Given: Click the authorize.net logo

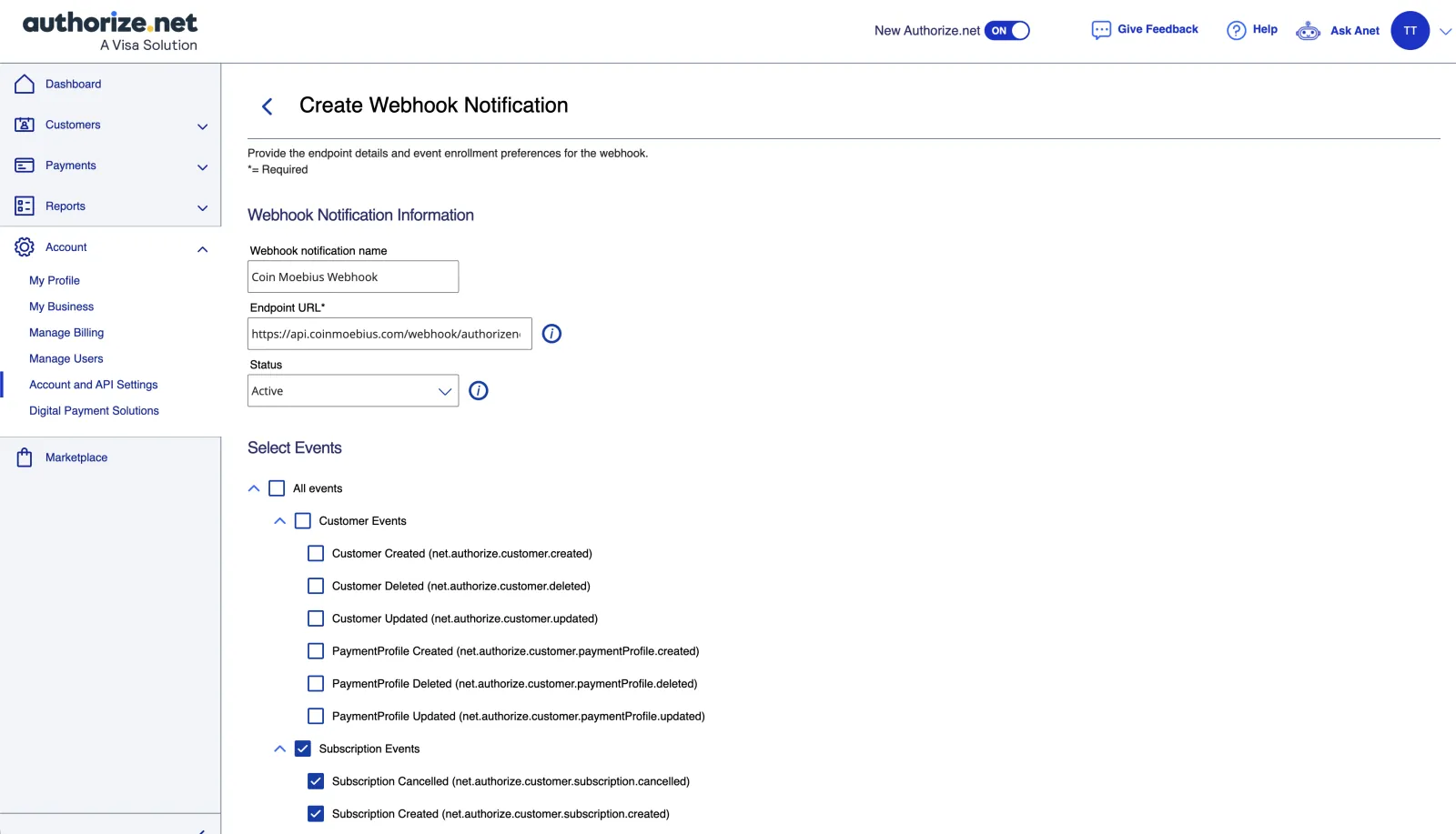Looking at the screenshot, I should tap(110, 32).
